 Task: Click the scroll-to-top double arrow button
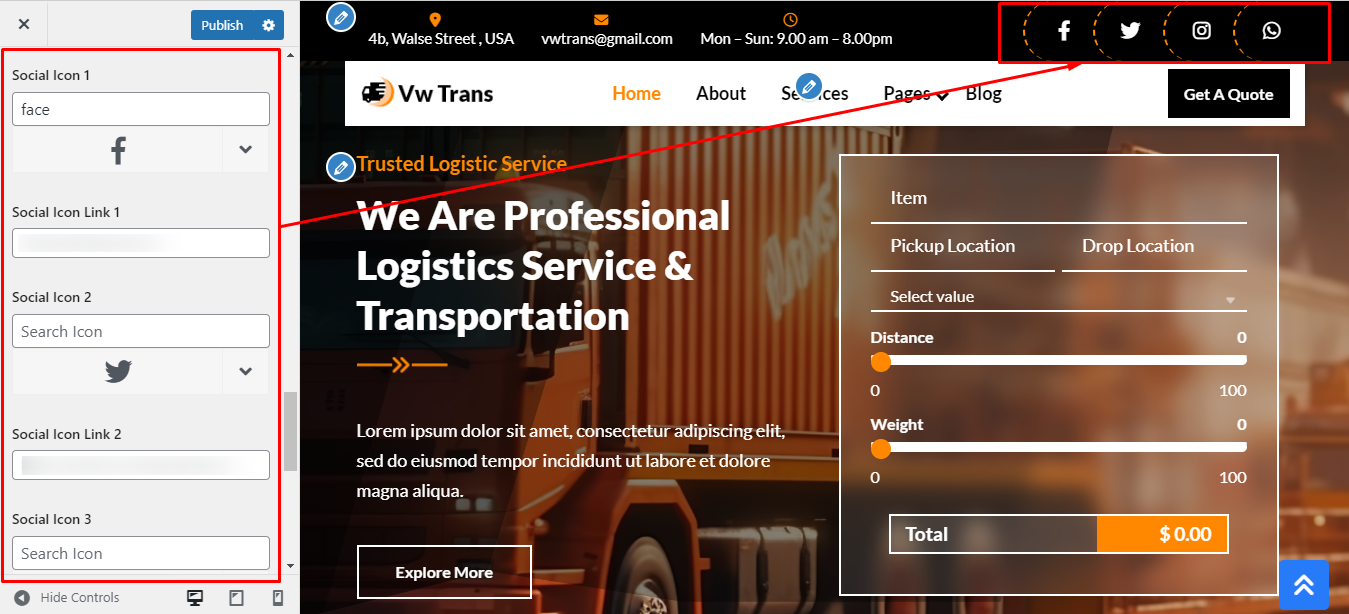(x=1304, y=585)
